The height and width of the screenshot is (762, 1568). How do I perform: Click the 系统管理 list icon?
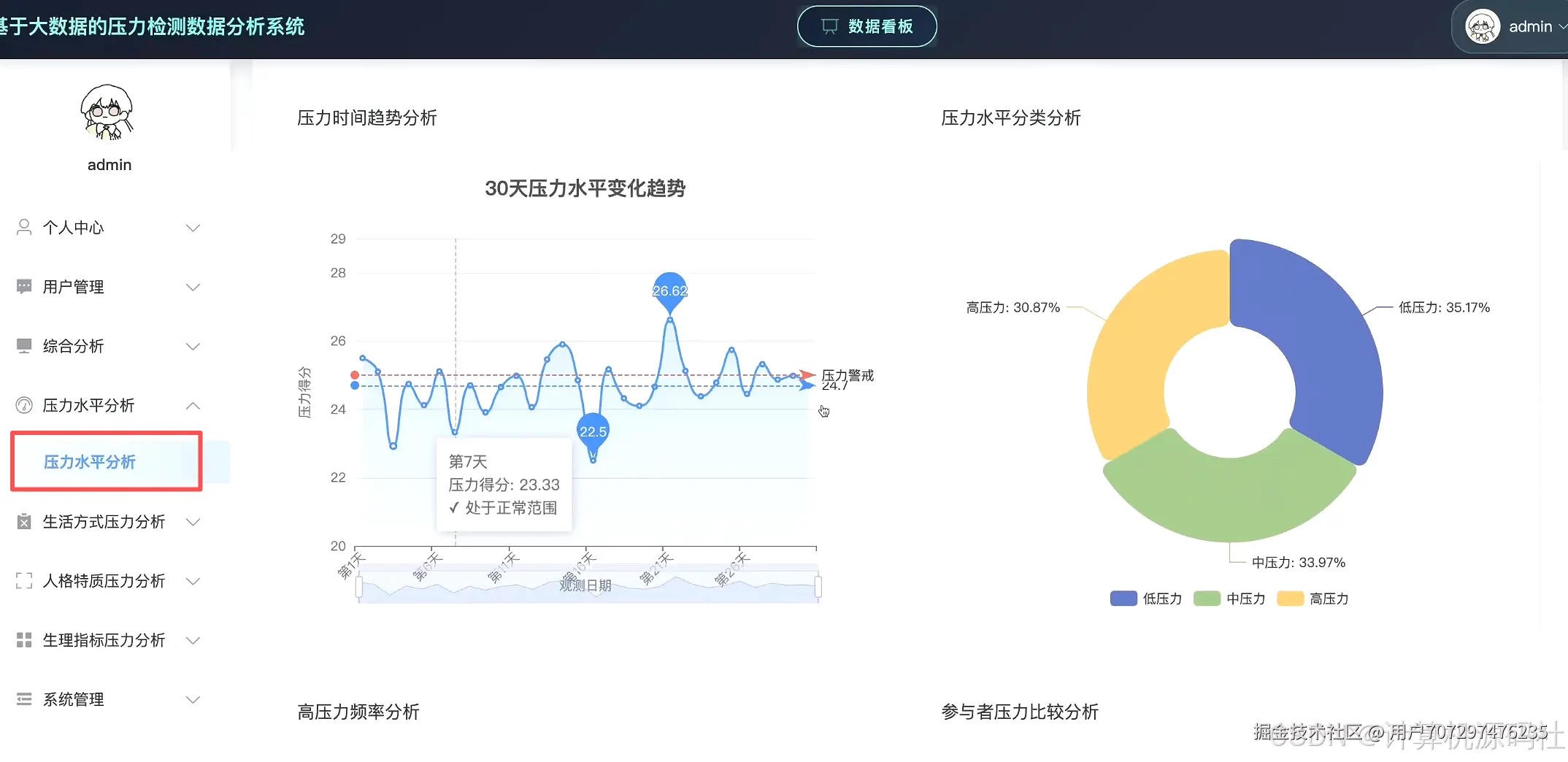pyautogui.click(x=23, y=698)
